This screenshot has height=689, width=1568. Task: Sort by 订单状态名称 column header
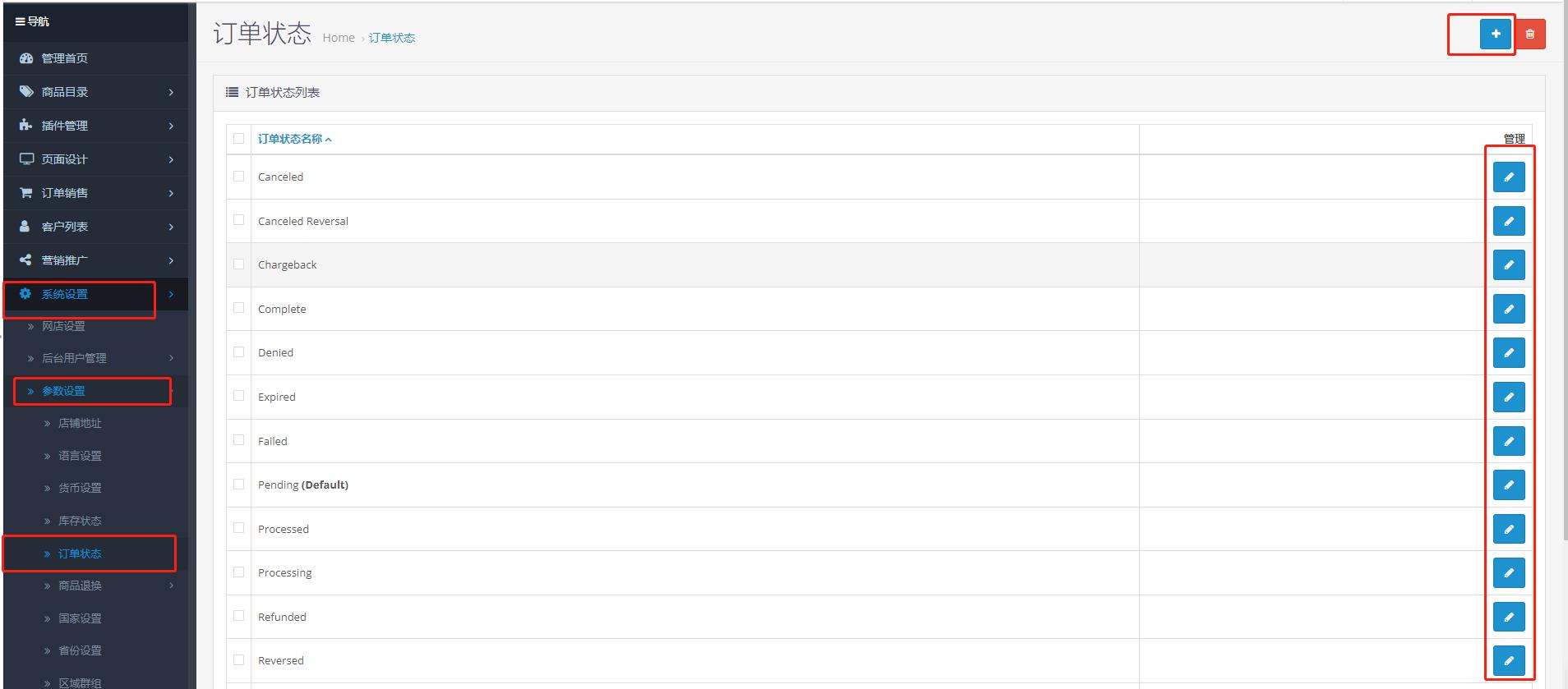pyautogui.click(x=290, y=139)
